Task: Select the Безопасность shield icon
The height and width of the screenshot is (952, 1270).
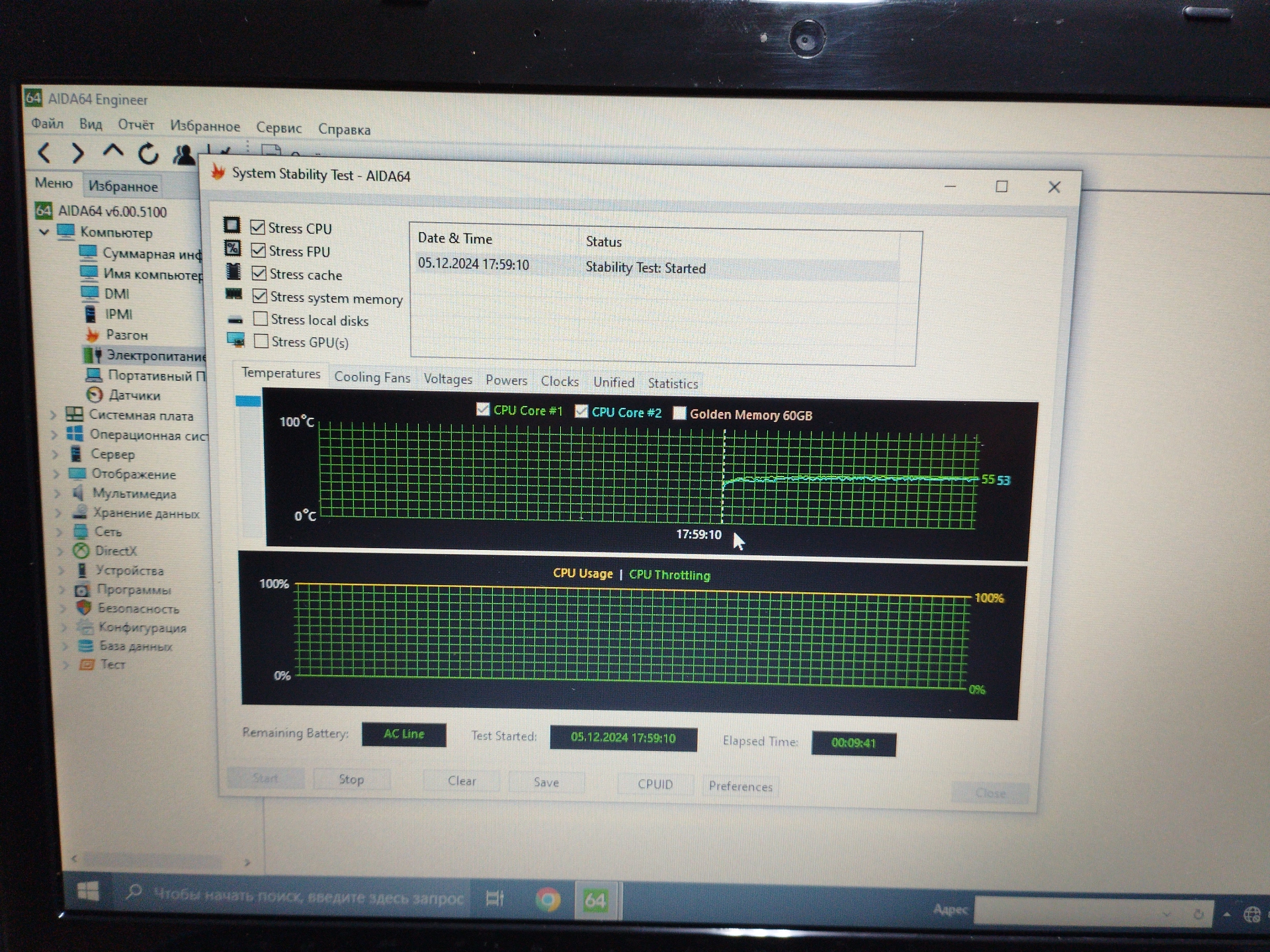Action: click(x=83, y=608)
